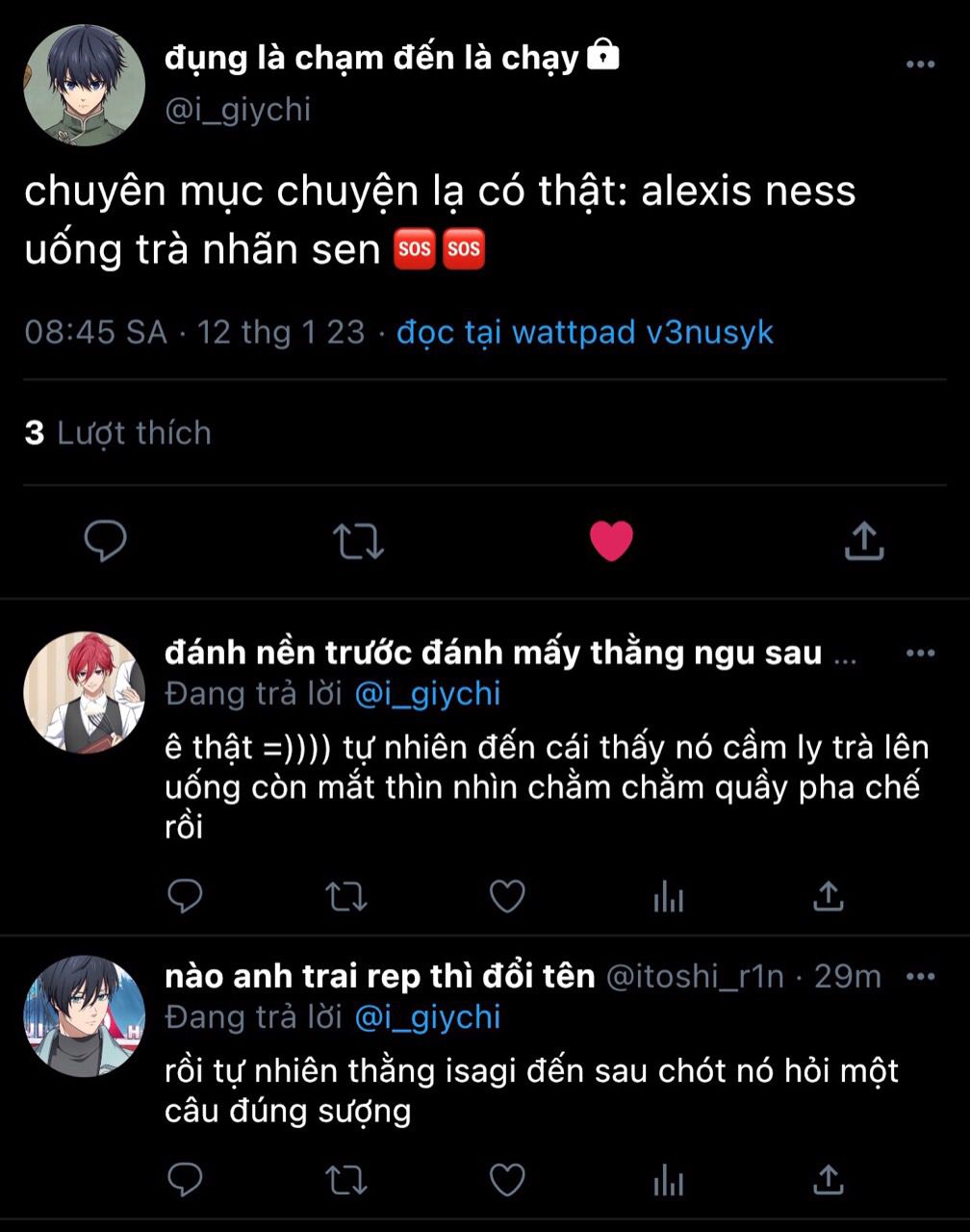View the 3 Lượt thích likes list

[117, 433]
